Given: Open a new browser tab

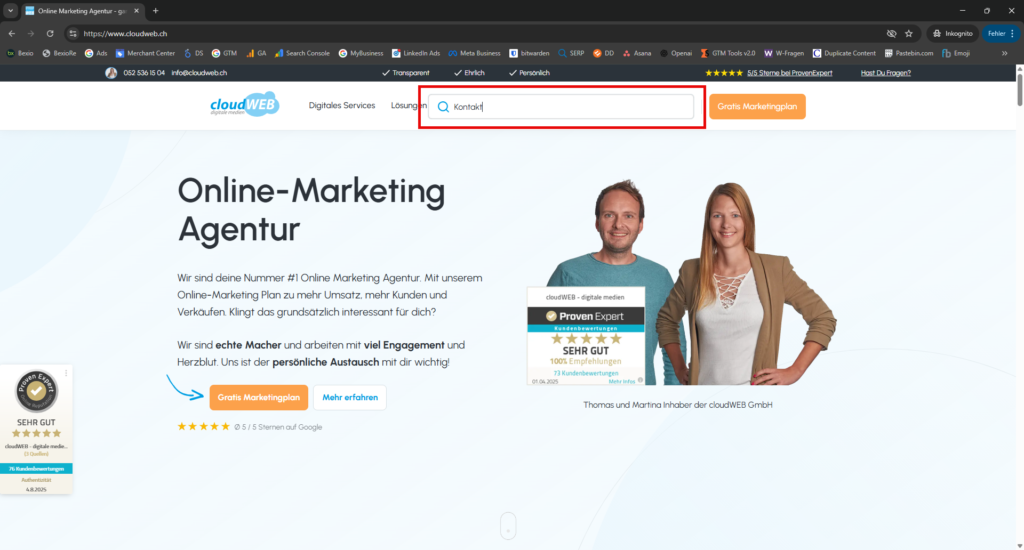Looking at the screenshot, I should [x=155, y=10].
